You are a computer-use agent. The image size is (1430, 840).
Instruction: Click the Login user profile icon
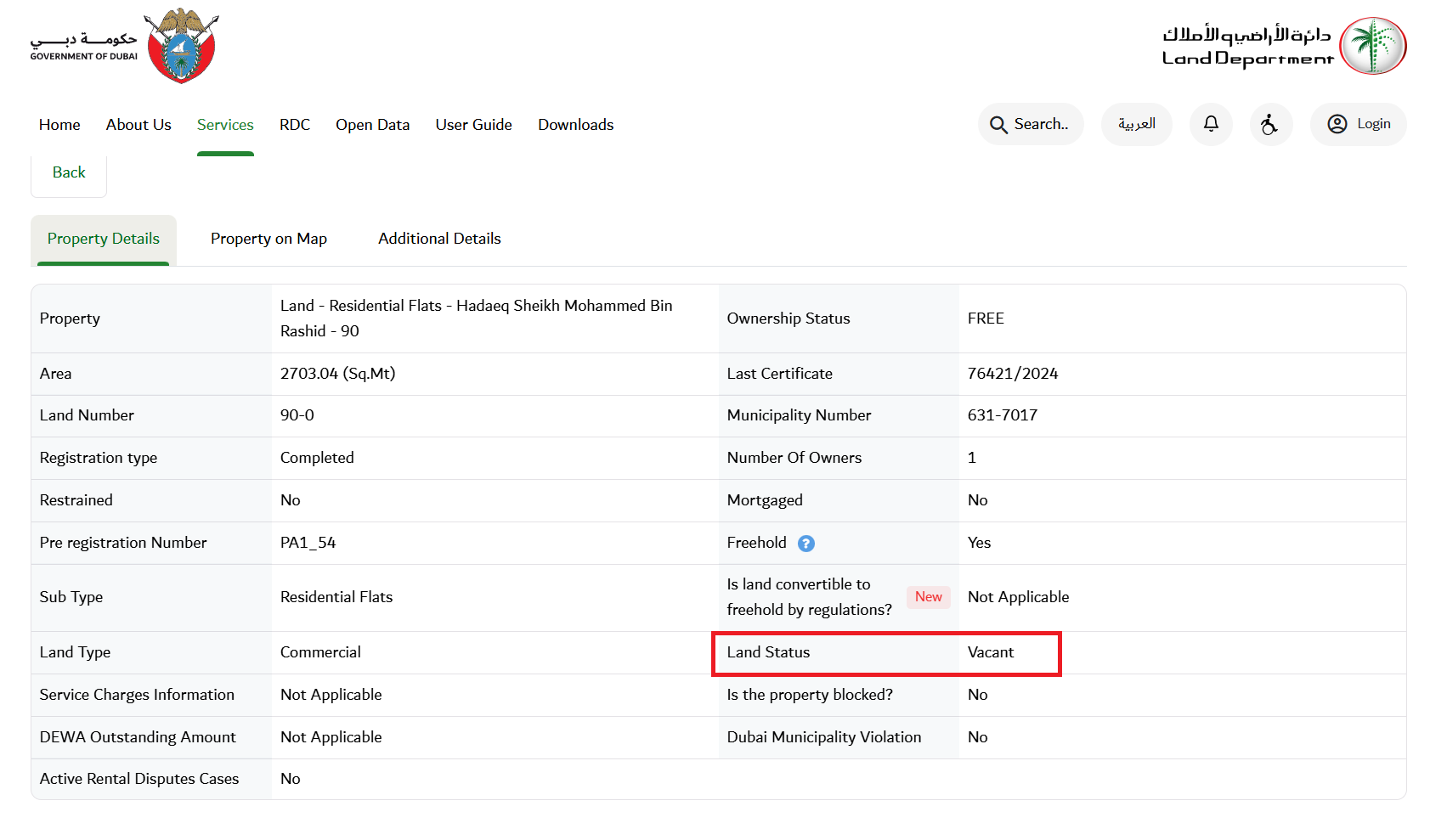click(x=1337, y=124)
